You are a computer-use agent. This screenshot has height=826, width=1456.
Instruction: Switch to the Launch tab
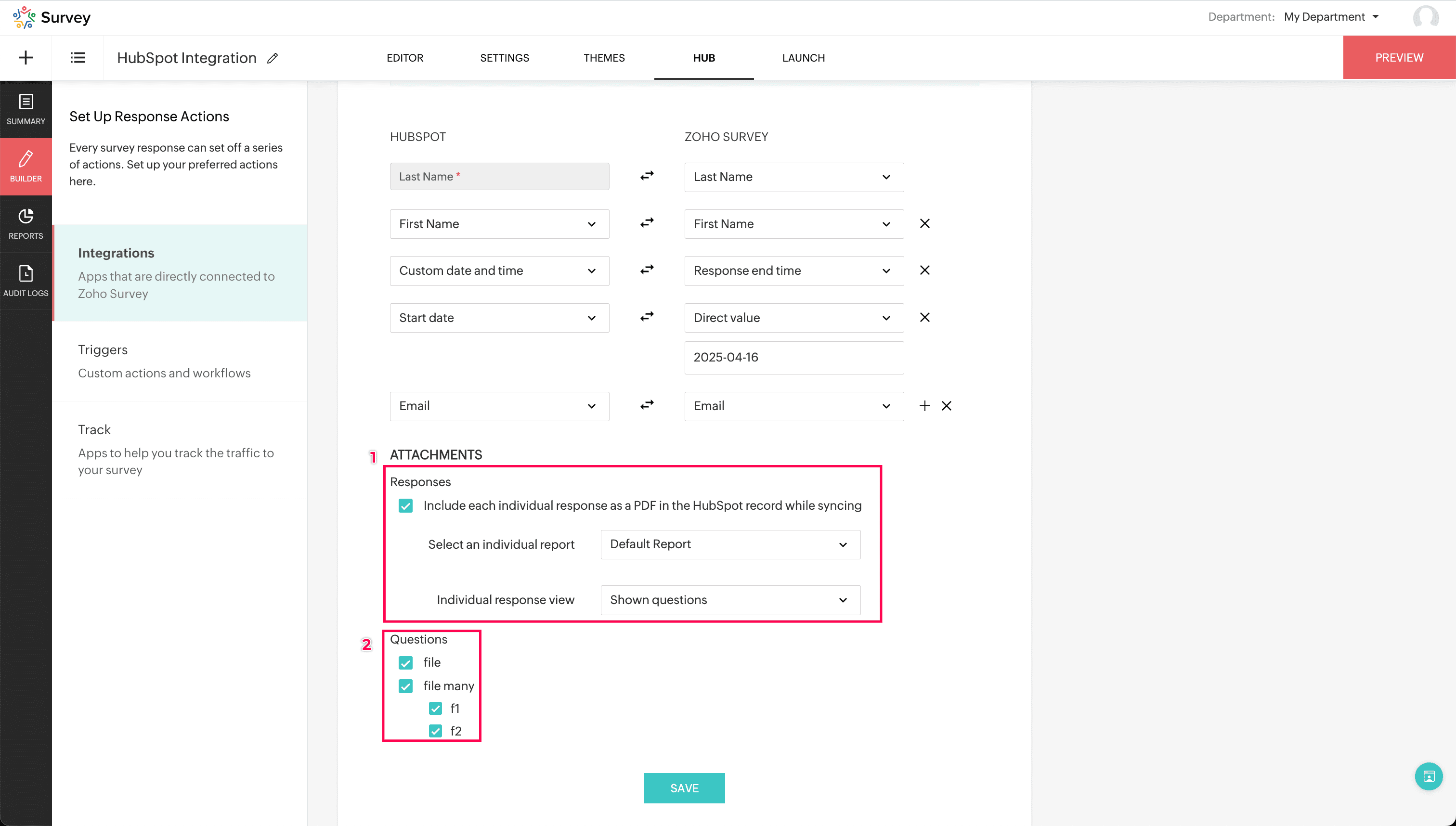804,58
